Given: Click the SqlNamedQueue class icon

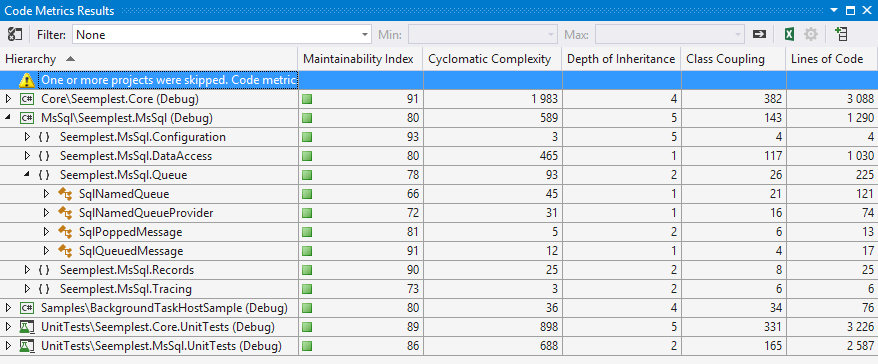Looking at the screenshot, I should [x=66, y=195].
